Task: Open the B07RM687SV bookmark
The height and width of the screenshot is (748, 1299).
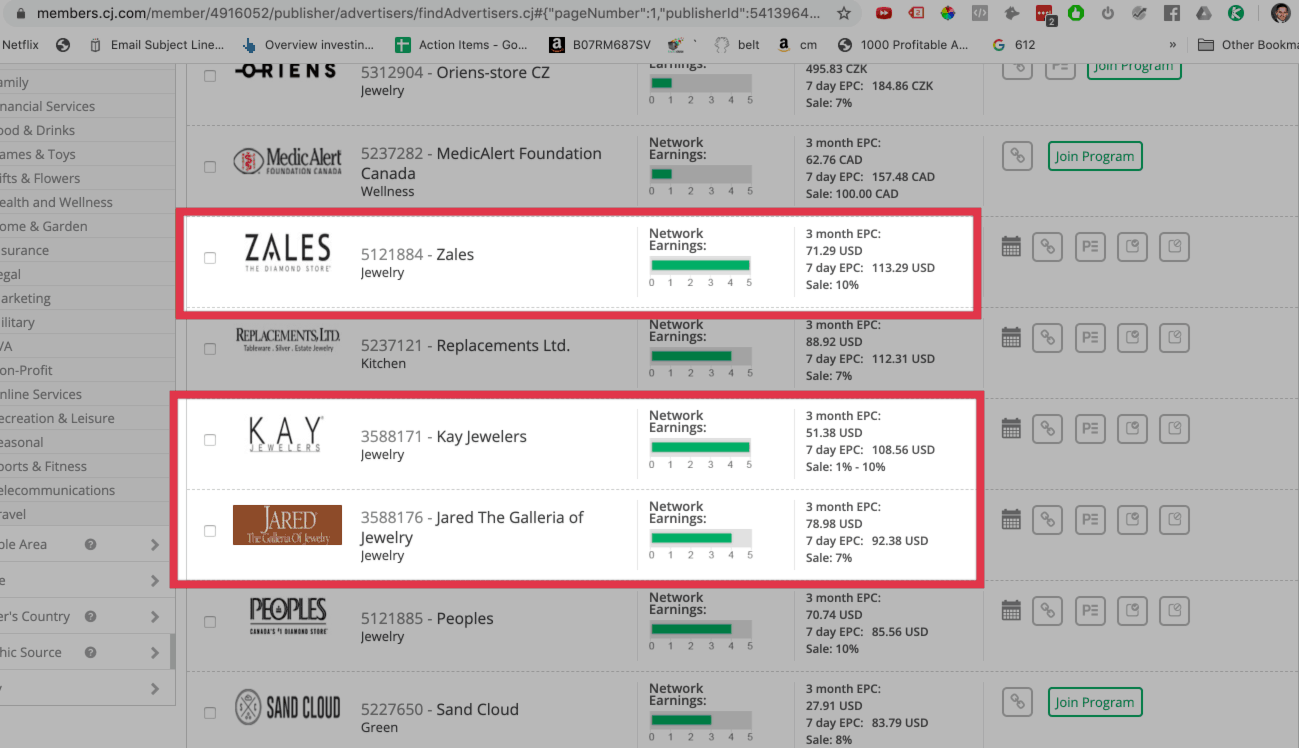Action: point(599,45)
